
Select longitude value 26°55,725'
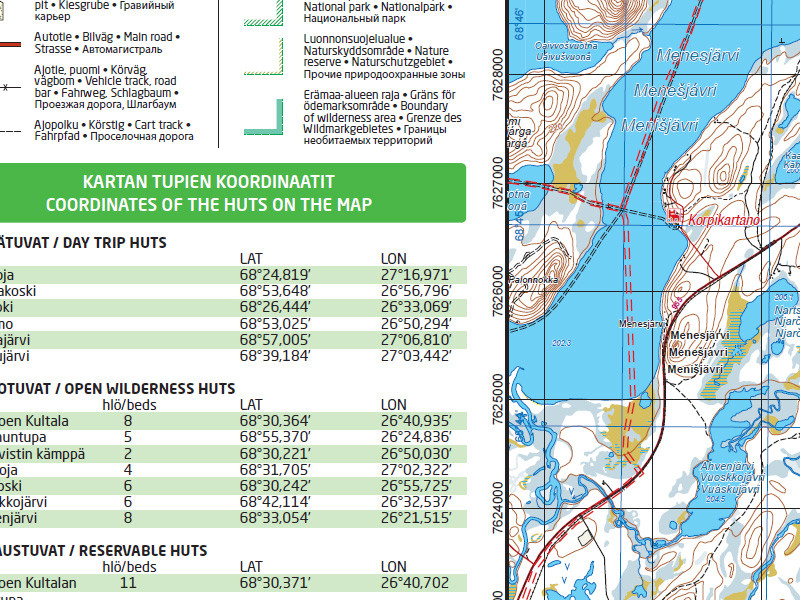(416, 486)
